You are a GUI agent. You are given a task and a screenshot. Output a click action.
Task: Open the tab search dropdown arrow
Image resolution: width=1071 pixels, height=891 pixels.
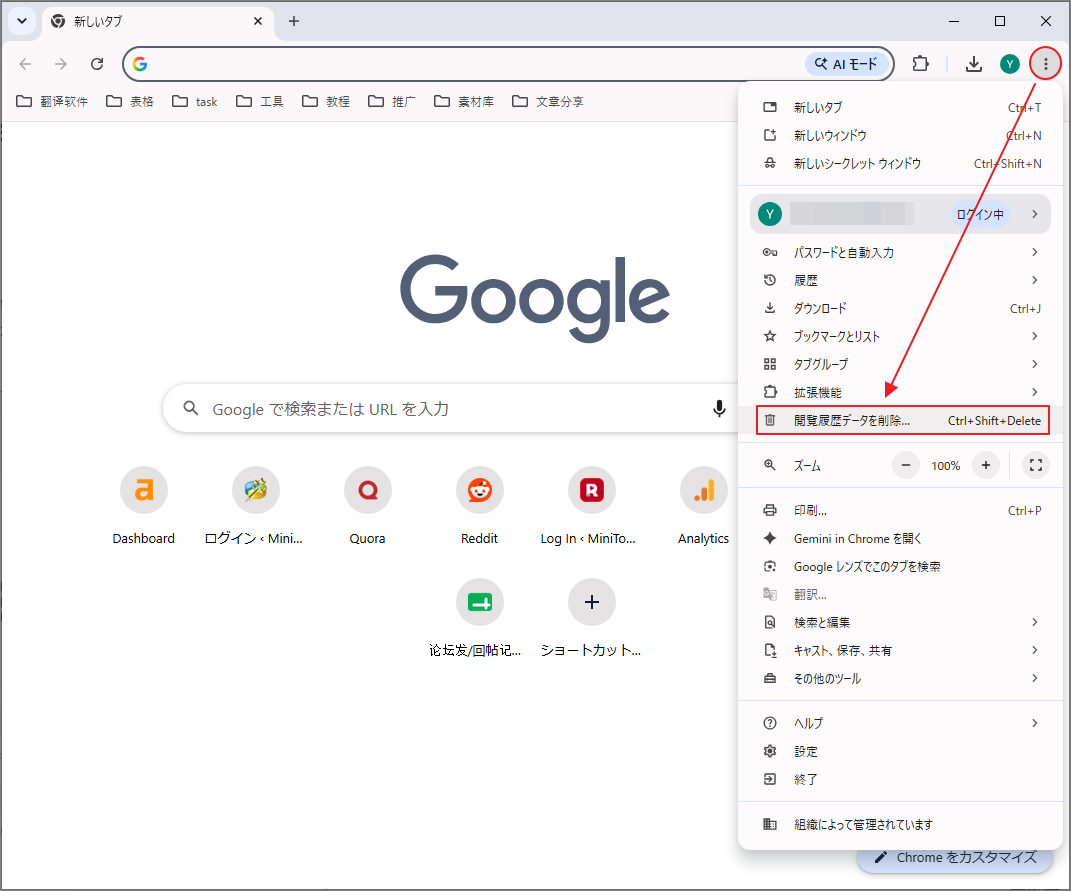tap(22, 21)
